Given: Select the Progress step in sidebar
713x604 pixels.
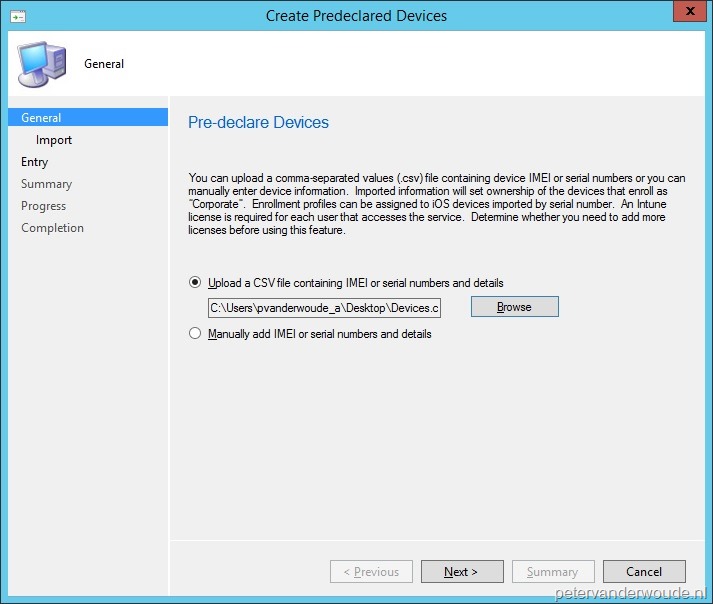Looking at the screenshot, I should [x=44, y=206].
